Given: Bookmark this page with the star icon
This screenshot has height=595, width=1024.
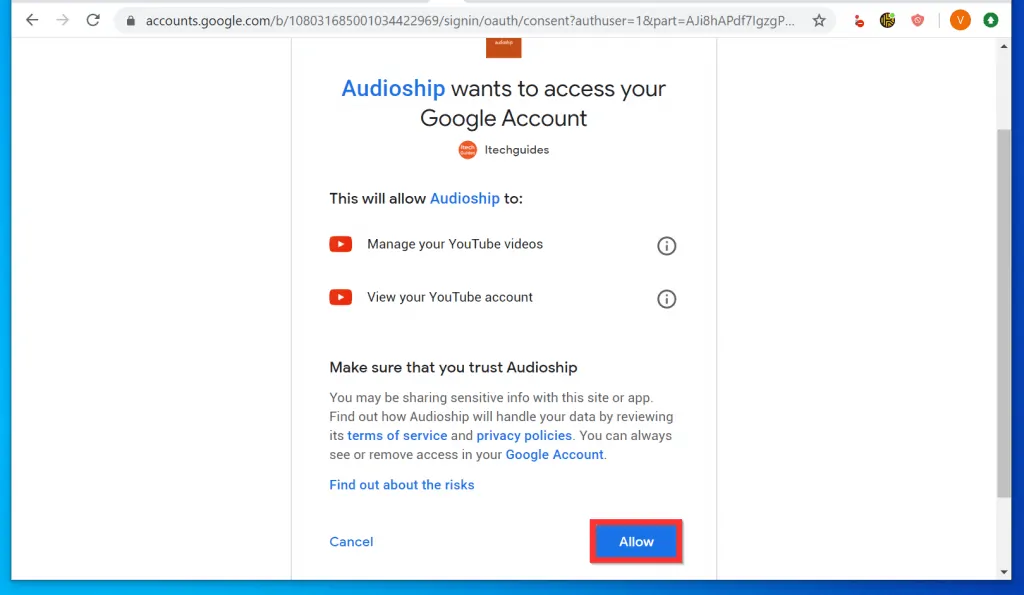Looking at the screenshot, I should (x=819, y=21).
